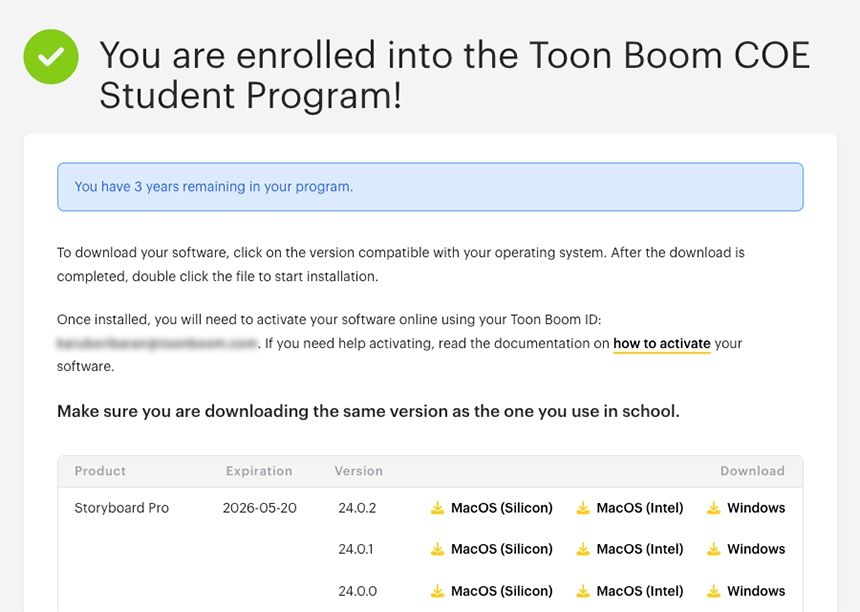This screenshot has height=612, width=860.
Task: Click download icon for 24.0.2 MacOS (Intel)
Action: point(583,508)
